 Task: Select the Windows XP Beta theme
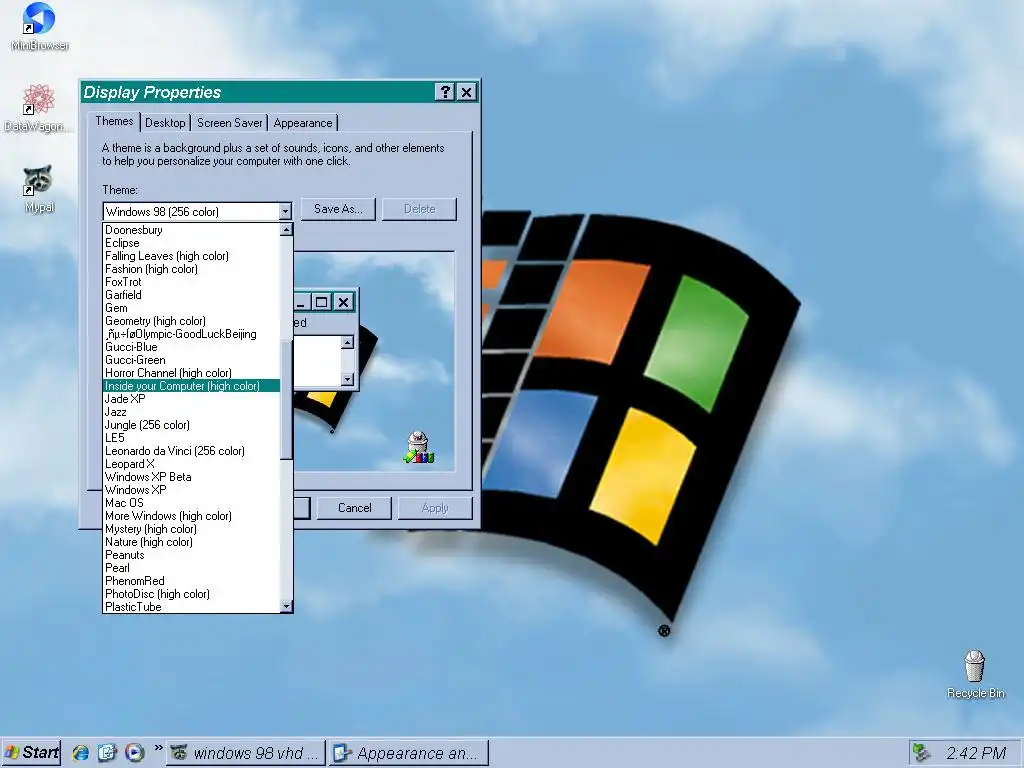(192, 477)
